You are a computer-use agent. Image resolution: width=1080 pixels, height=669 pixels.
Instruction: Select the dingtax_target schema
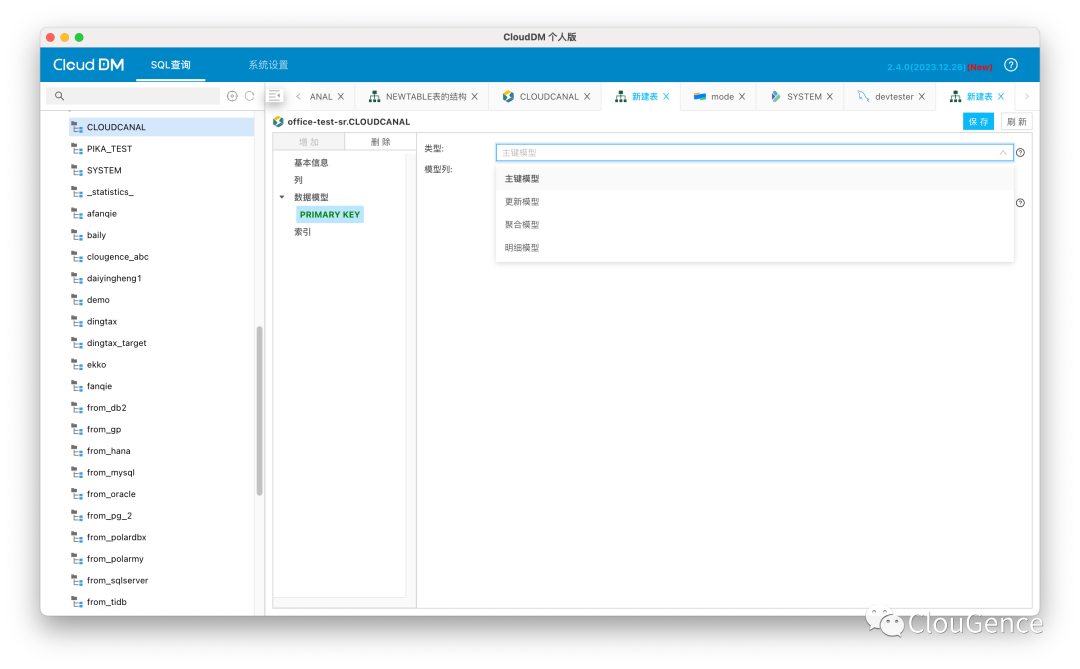tap(116, 343)
